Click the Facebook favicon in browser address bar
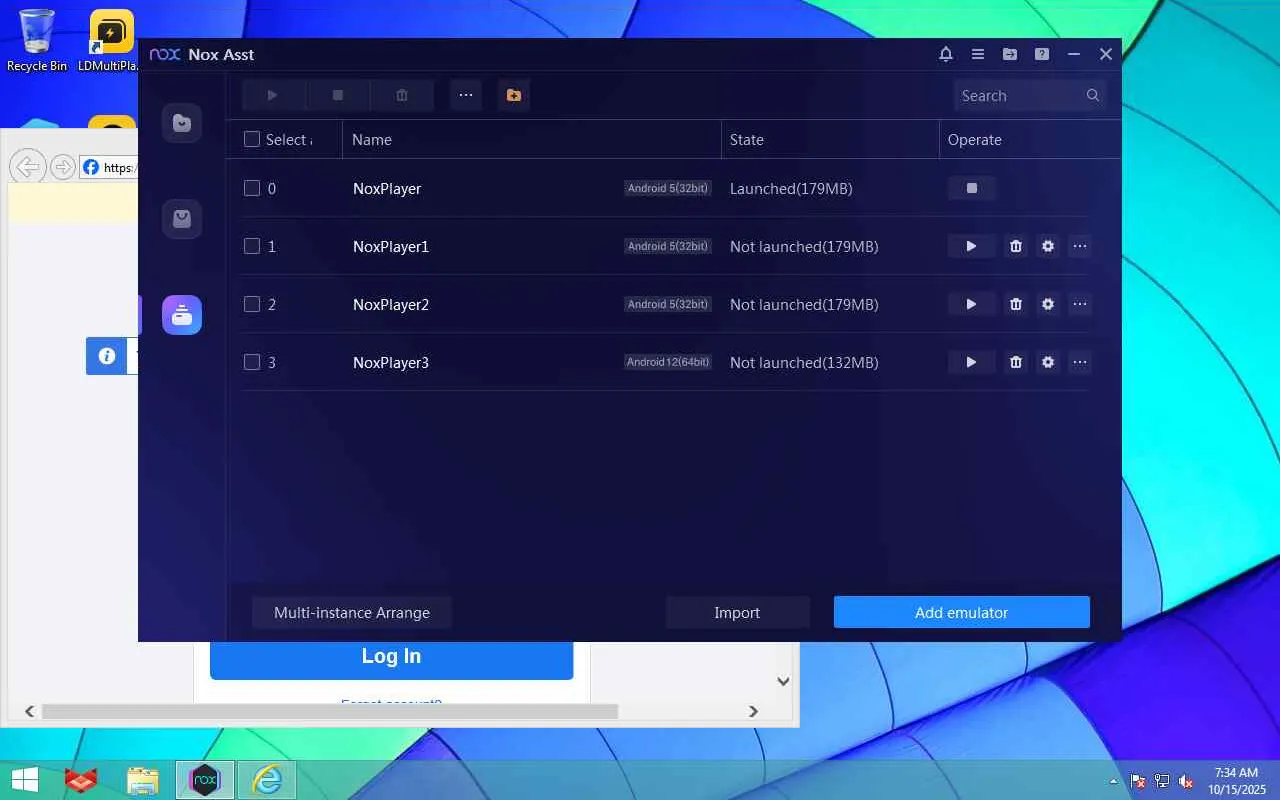Screen dimensions: 1280x800 point(91,167)
